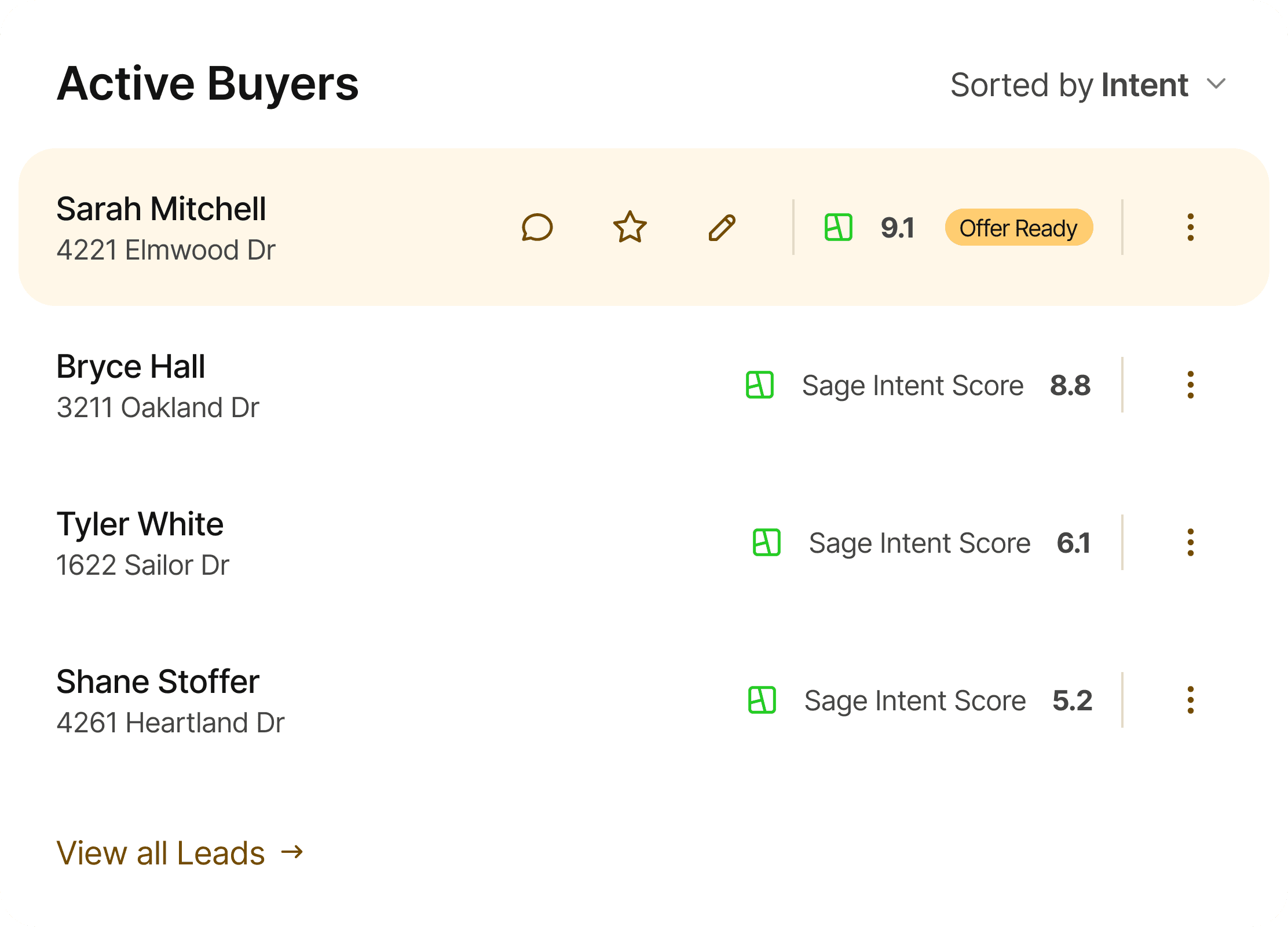The image size is (1288, 927).
Task: Star Sarah Mitchell as favorite
Action: tap(630, 227)
